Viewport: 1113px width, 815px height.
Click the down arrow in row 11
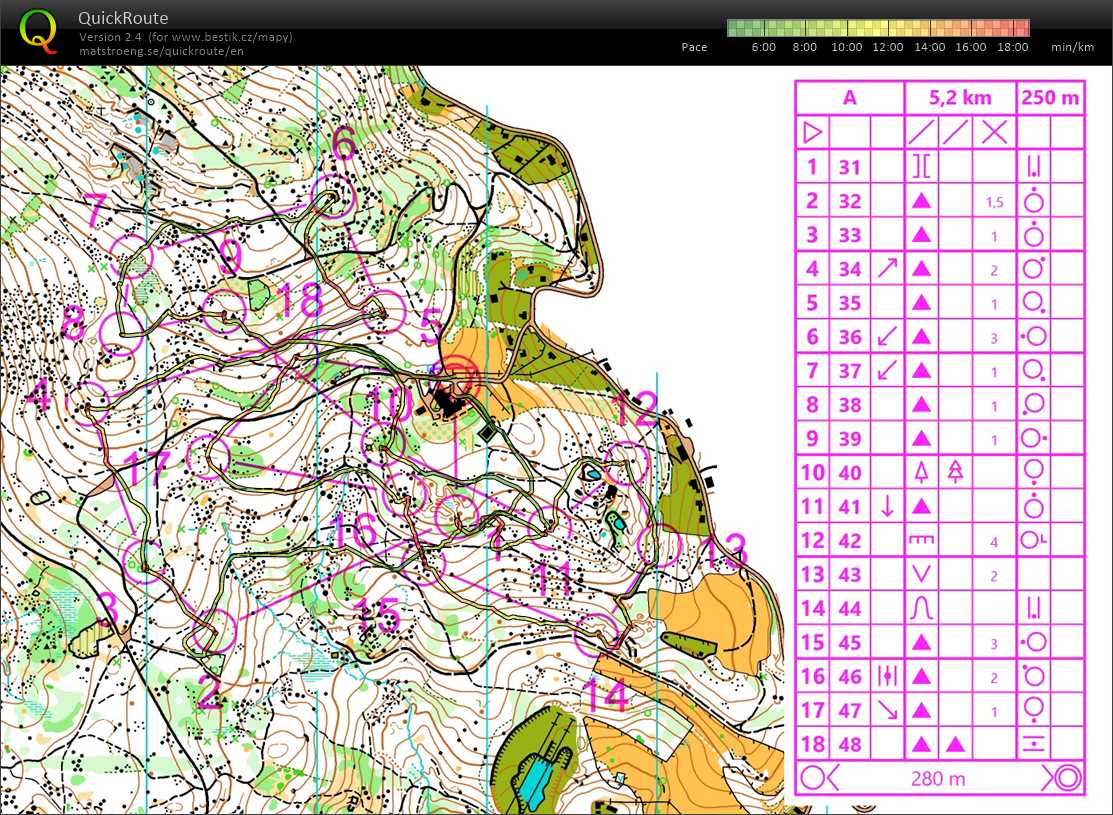[886, 506]
